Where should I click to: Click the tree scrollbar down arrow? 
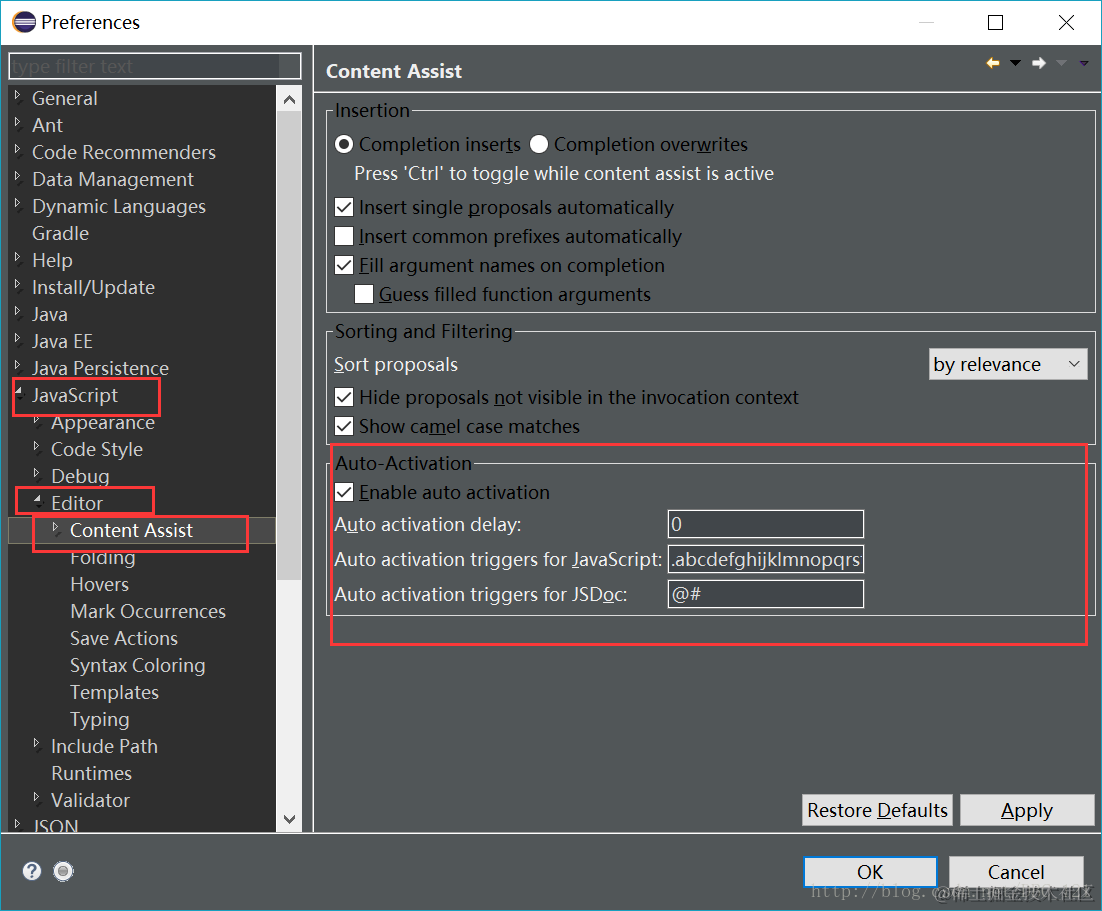click(x=289, y=819)
